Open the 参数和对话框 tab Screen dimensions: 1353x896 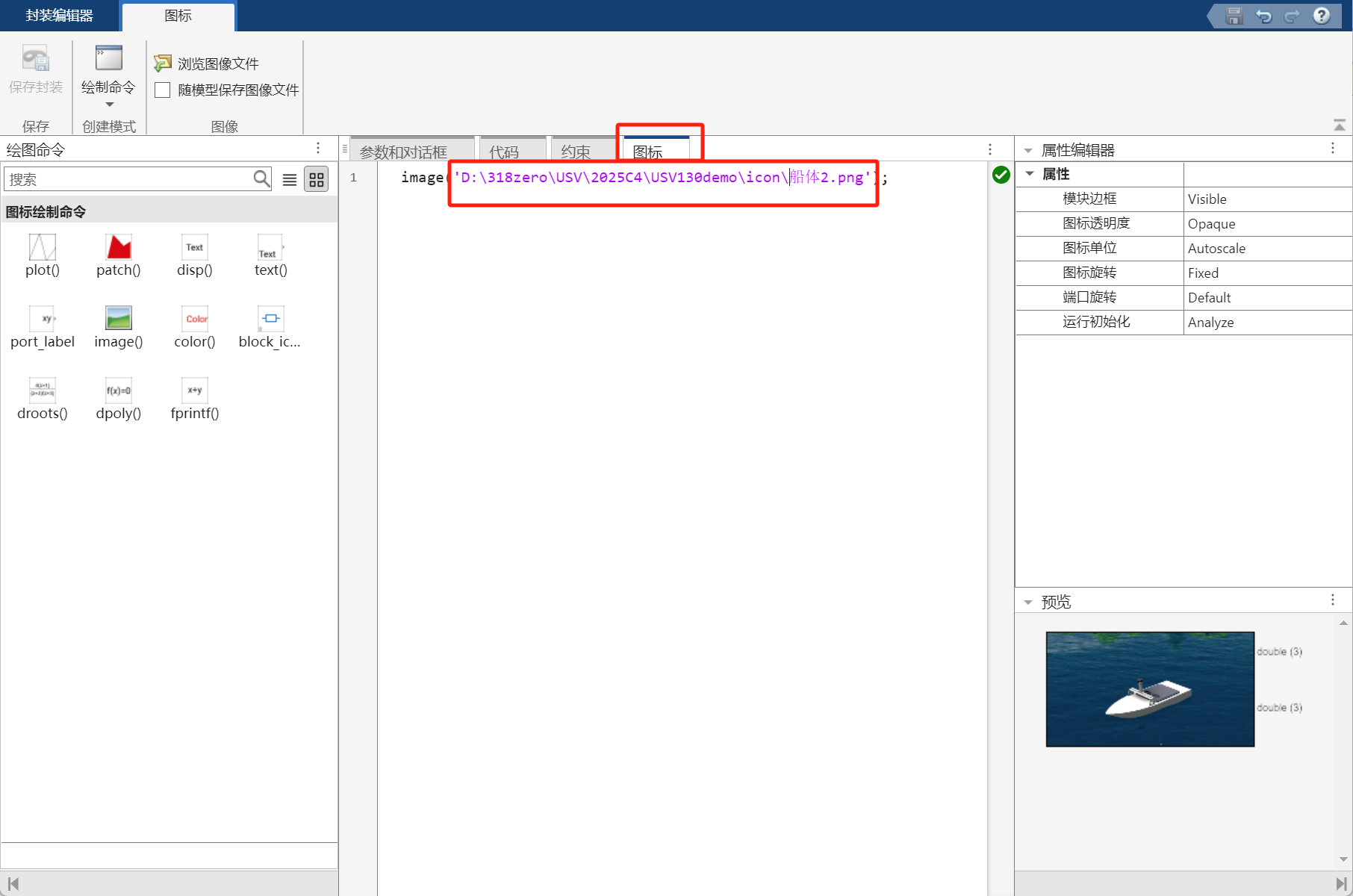point(411,151)
